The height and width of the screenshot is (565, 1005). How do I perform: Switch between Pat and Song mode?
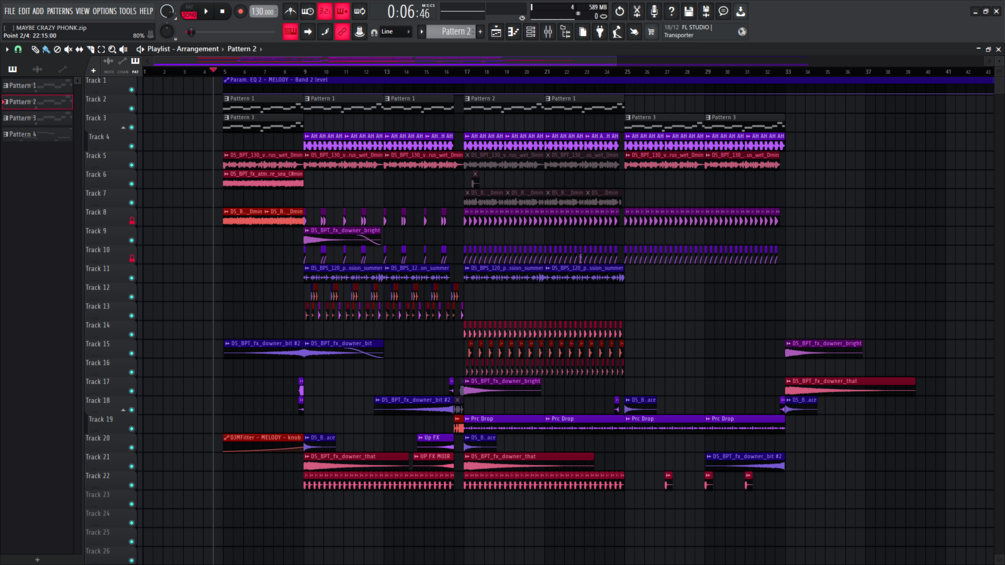(189, 12)
